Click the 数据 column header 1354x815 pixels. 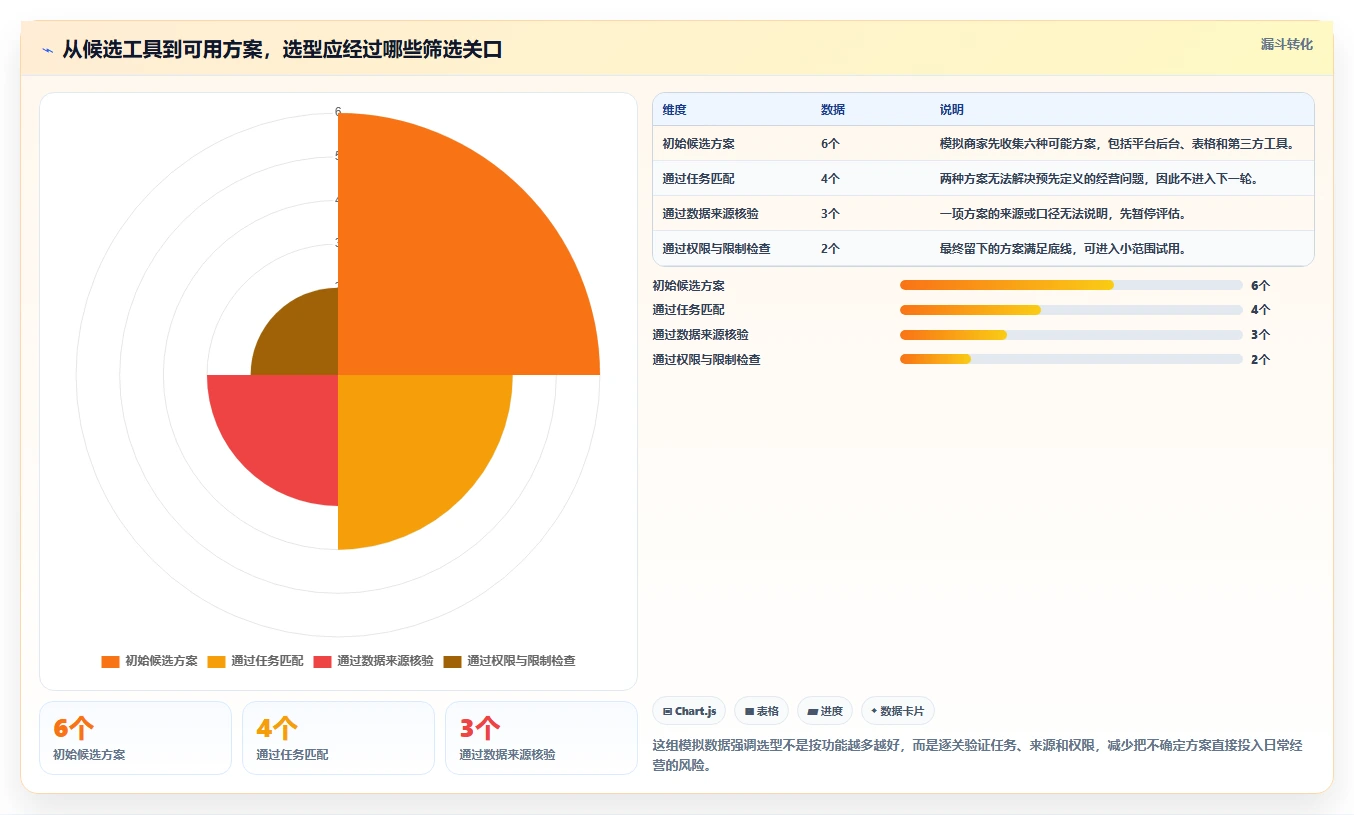pyautogui.click(x=833, y=110)
